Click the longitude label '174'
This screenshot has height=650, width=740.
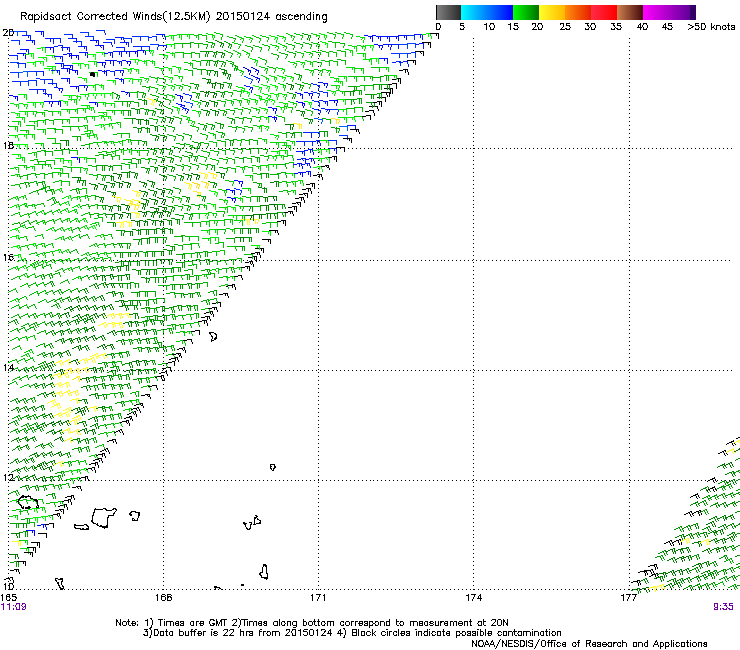tap(473, 598)
